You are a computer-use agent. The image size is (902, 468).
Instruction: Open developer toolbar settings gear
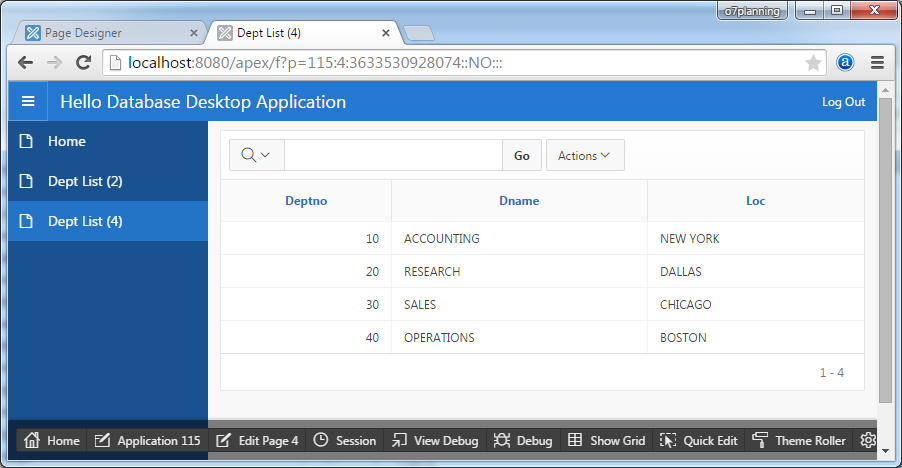click(x=867, y=440)
